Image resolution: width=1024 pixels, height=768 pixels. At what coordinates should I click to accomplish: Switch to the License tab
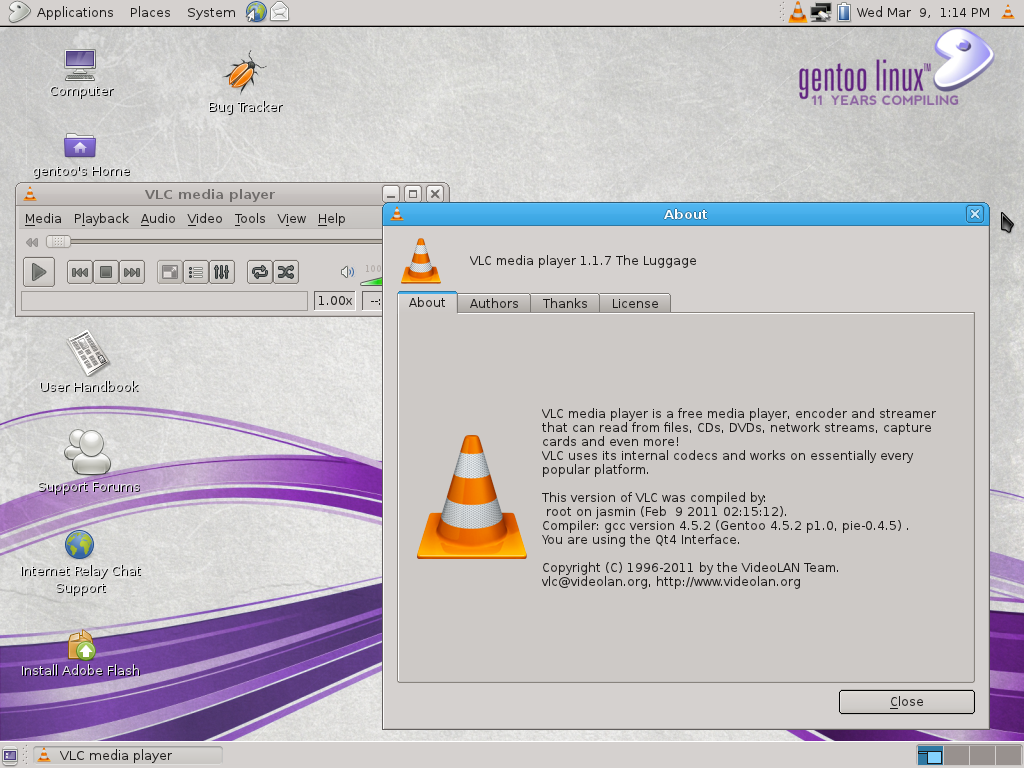click(x=634, y=303)
